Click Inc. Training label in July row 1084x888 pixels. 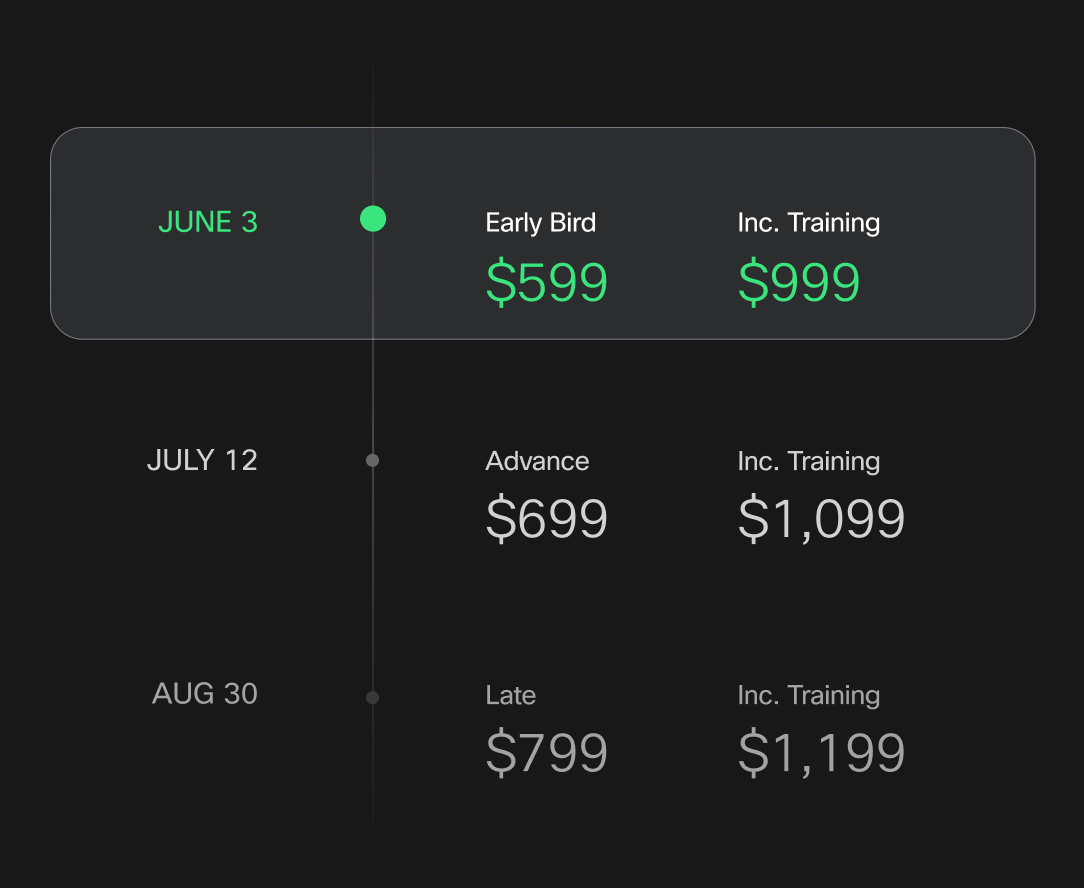pos(809,461)
